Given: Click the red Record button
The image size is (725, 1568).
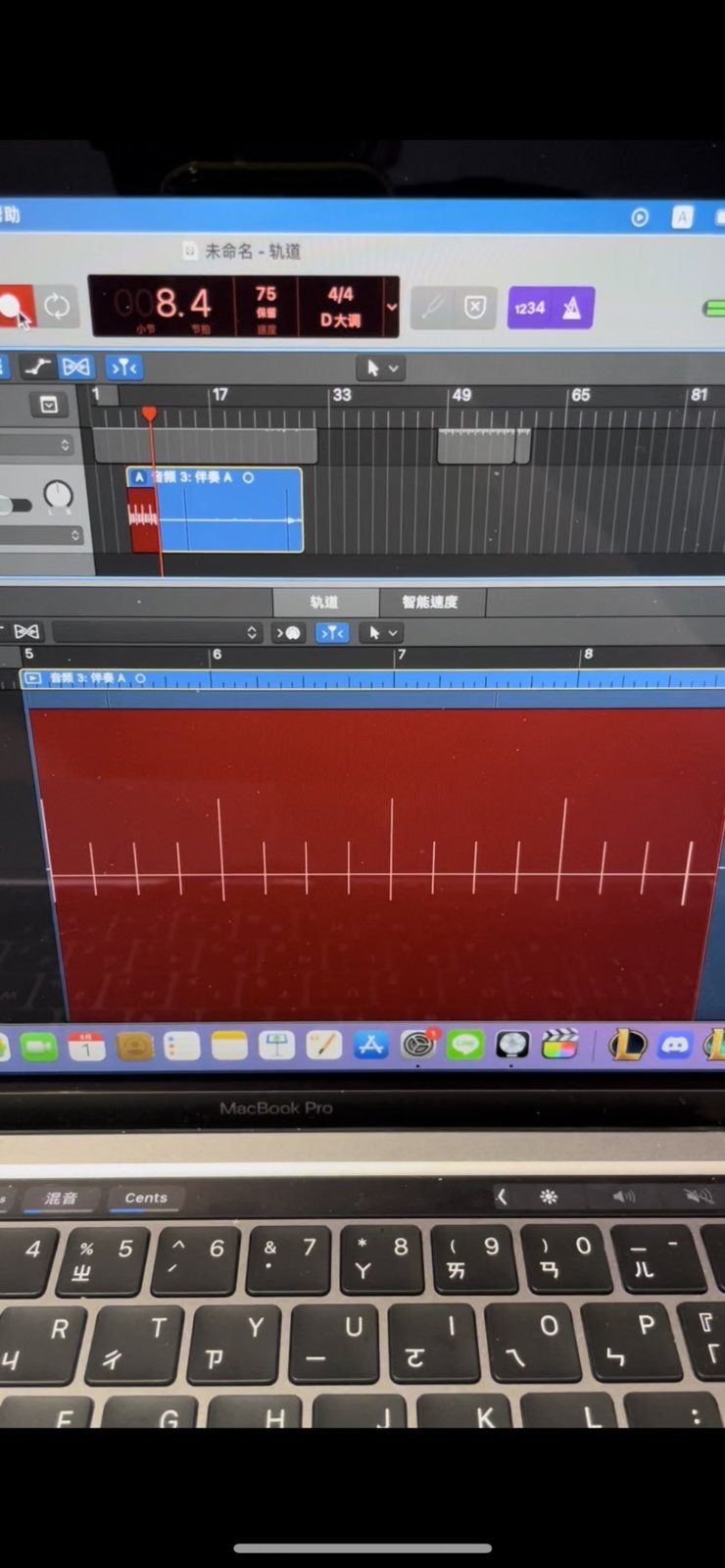Looking at the screenshot, I should [x=12, y=306].
